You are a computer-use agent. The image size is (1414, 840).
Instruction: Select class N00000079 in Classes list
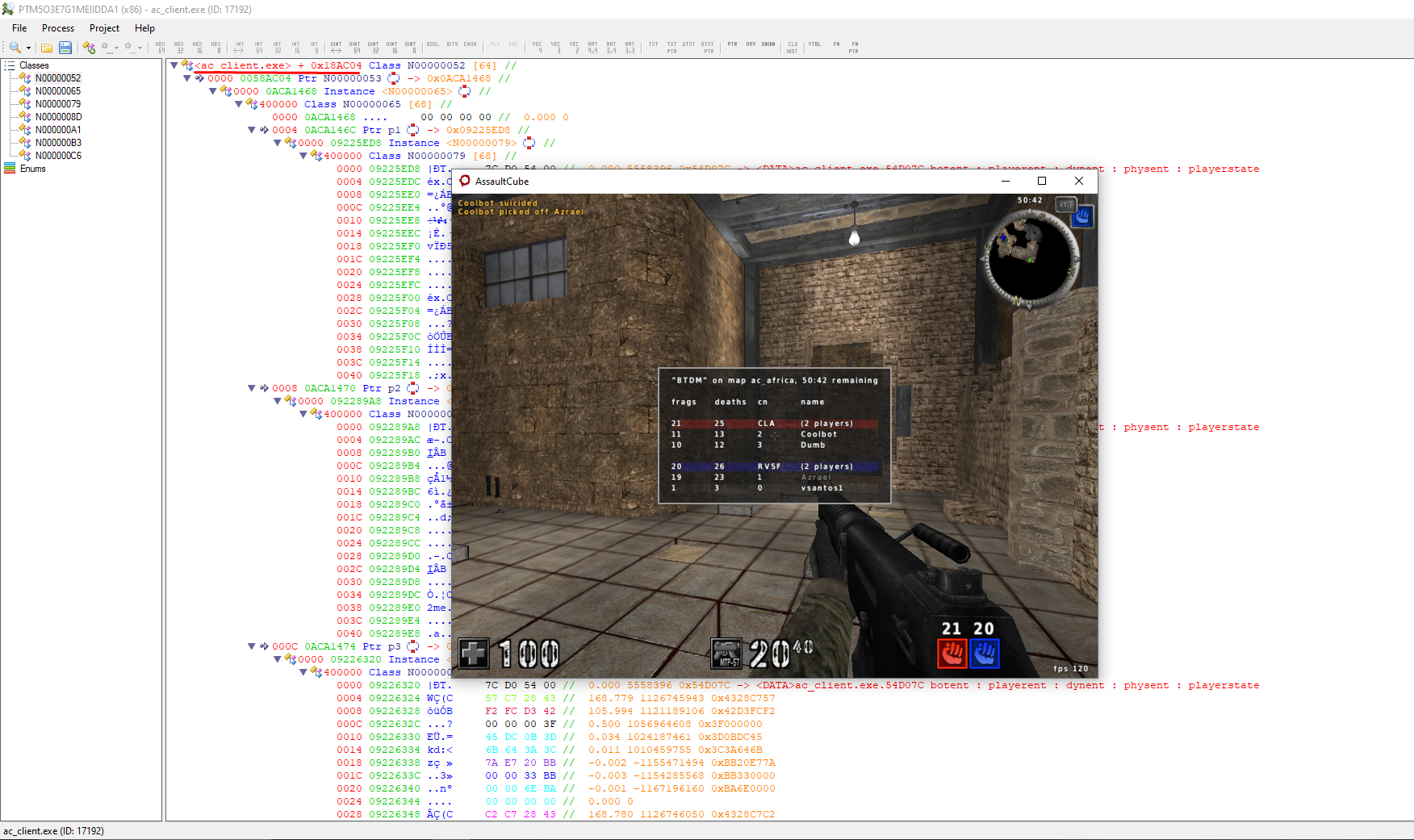click(58, 104)
